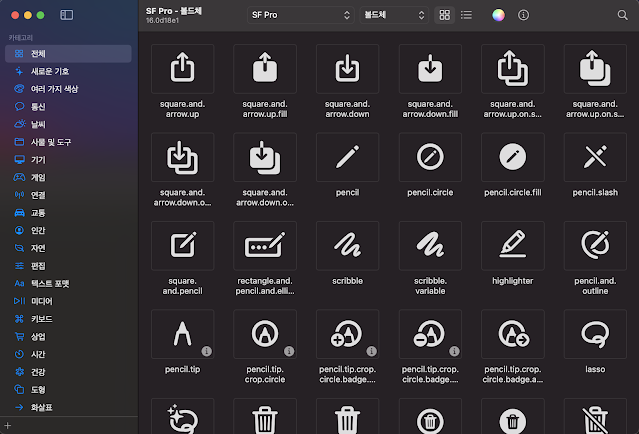This screenshot has width=639, height=434.
Task: Select the square.and.pencil symbol
Action: click(x=182, y=246)
